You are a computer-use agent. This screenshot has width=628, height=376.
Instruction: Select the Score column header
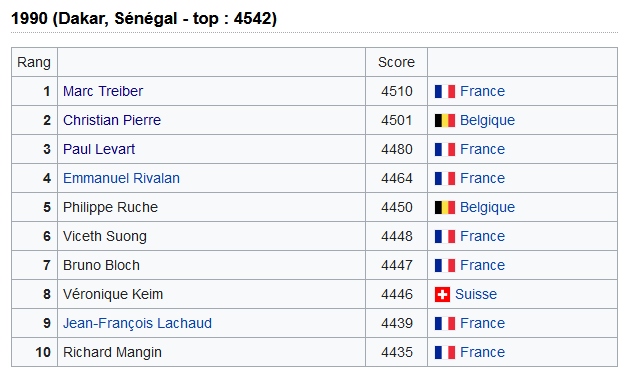point(397,62)
